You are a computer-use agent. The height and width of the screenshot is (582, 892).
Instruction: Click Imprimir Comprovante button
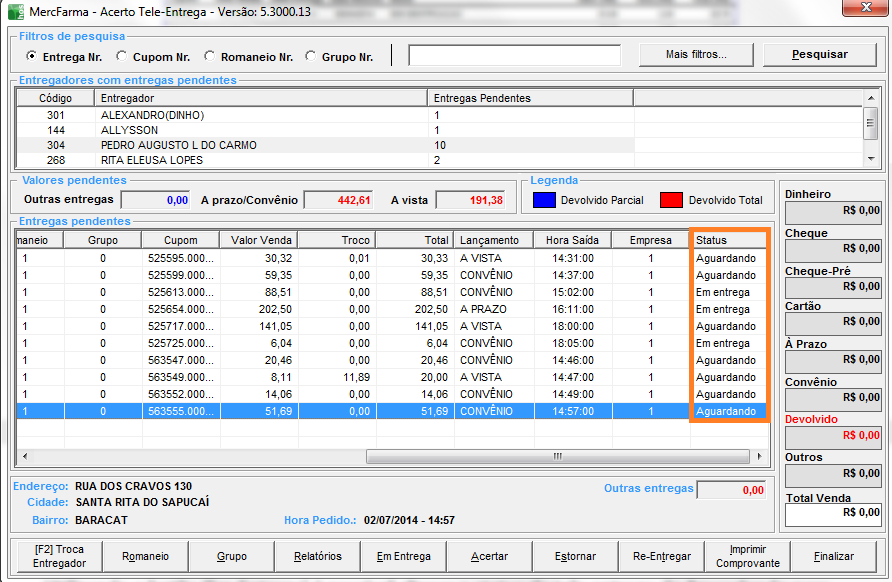pos(747,556)
